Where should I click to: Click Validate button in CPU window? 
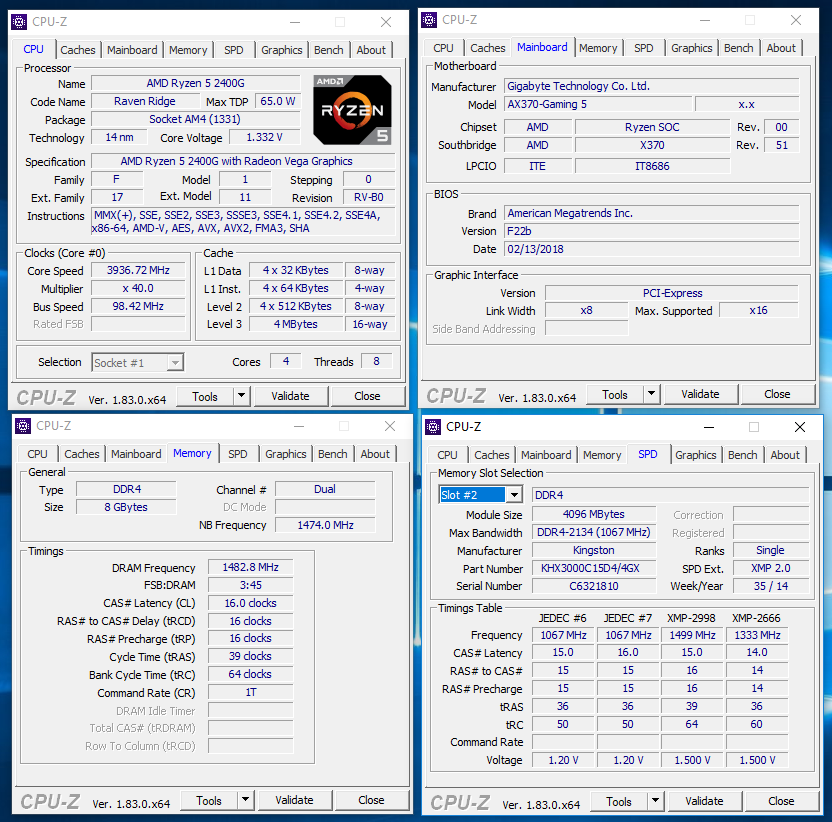[x=290, y=396]
